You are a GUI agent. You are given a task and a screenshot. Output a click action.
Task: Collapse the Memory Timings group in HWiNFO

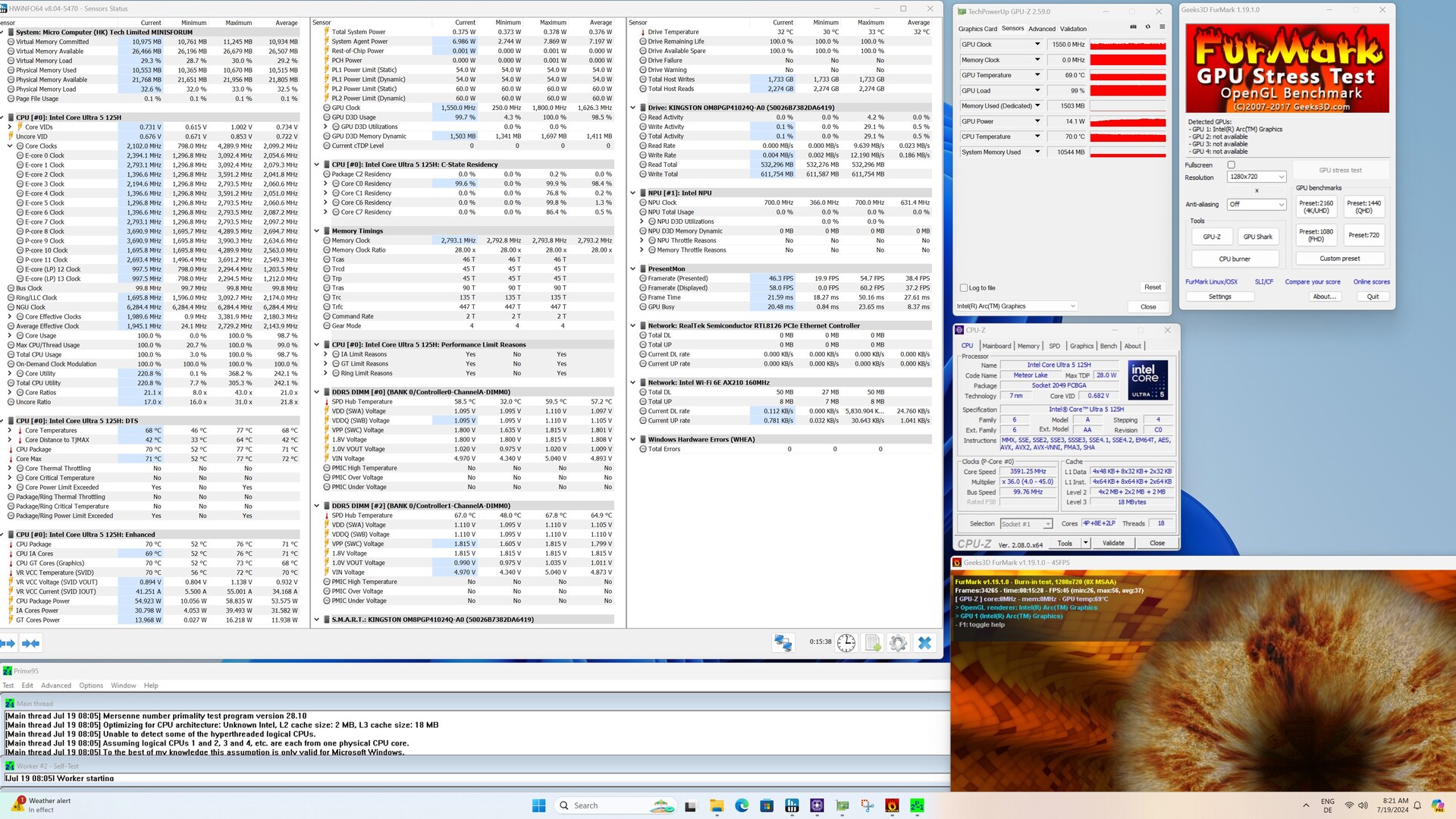click(317, 231)
